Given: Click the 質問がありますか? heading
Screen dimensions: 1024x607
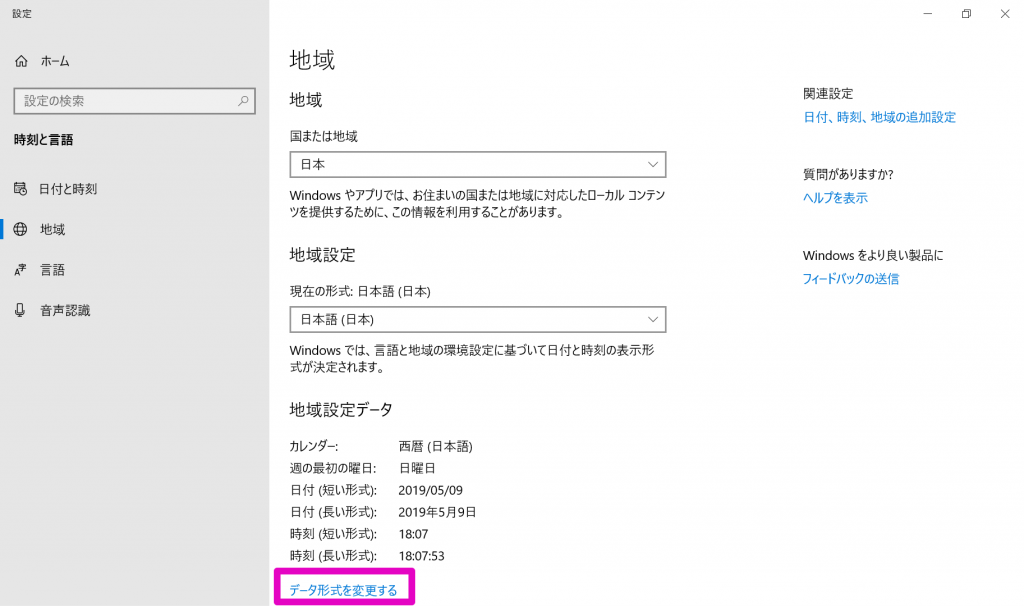Looking at the screenshot, I should pyautogui.click(x=848, y=174).
